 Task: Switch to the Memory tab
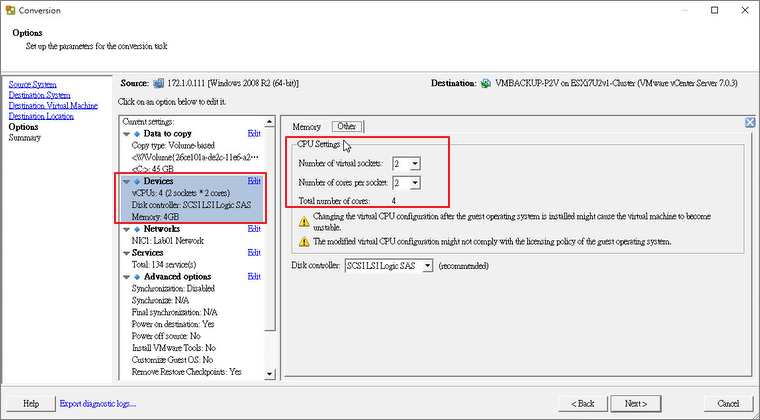click(x=306, y=127)
